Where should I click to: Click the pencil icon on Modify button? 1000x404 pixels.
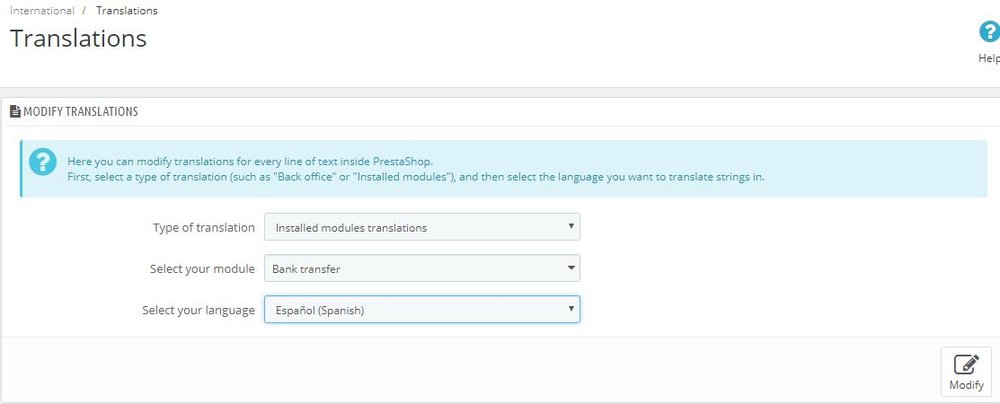pyautogui.click(x=965, y=364)
